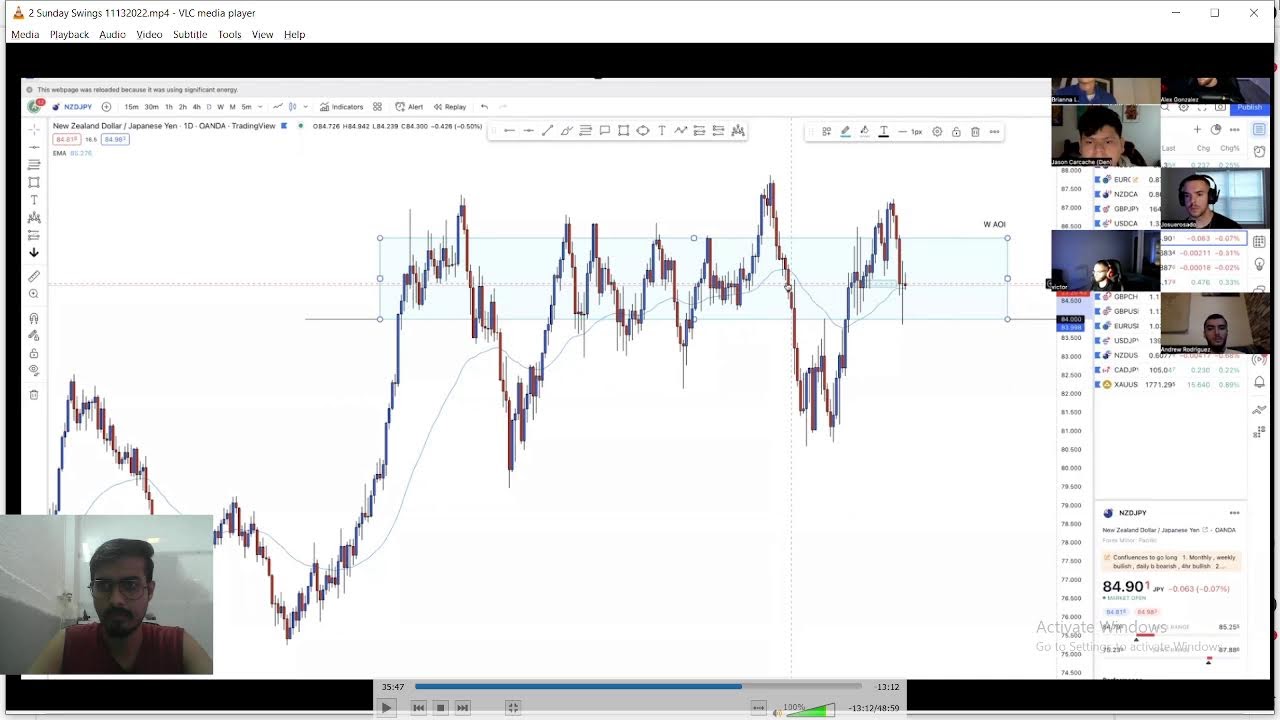Open drawing line color pencil icon

coord(845,132)
